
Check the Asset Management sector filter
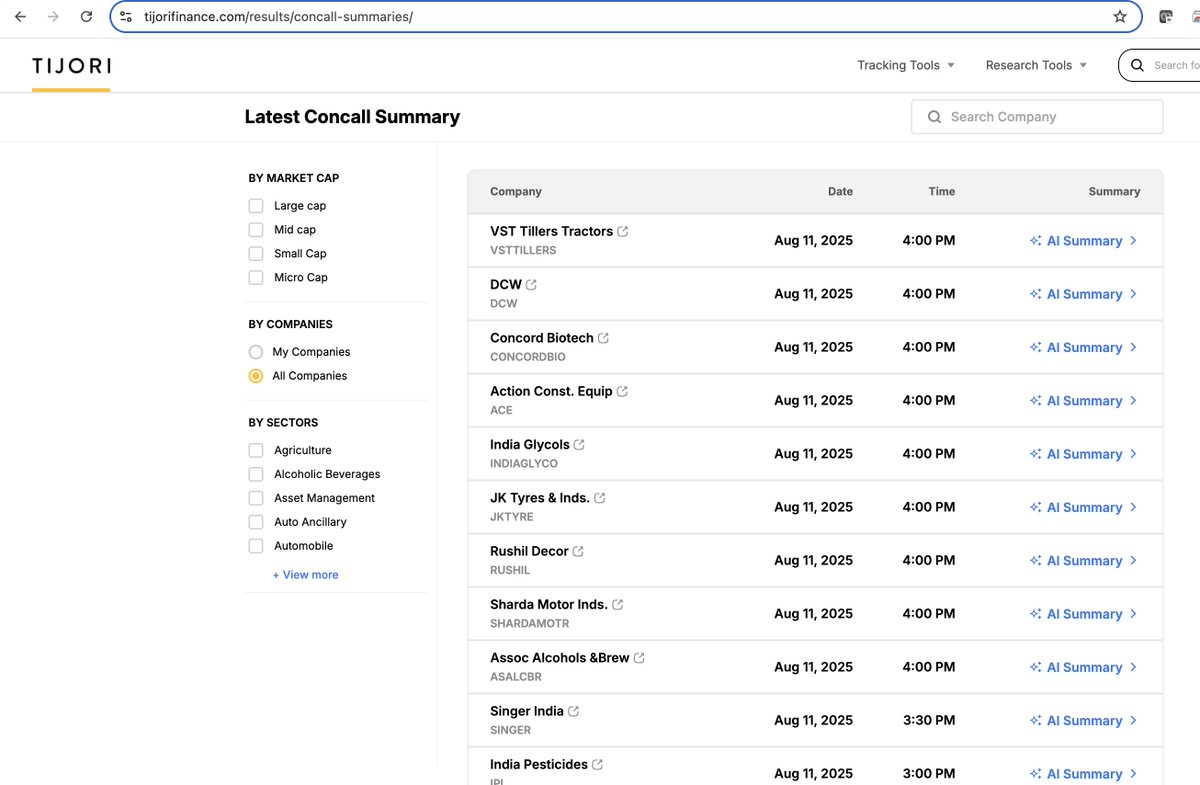(x=256, y=498)
